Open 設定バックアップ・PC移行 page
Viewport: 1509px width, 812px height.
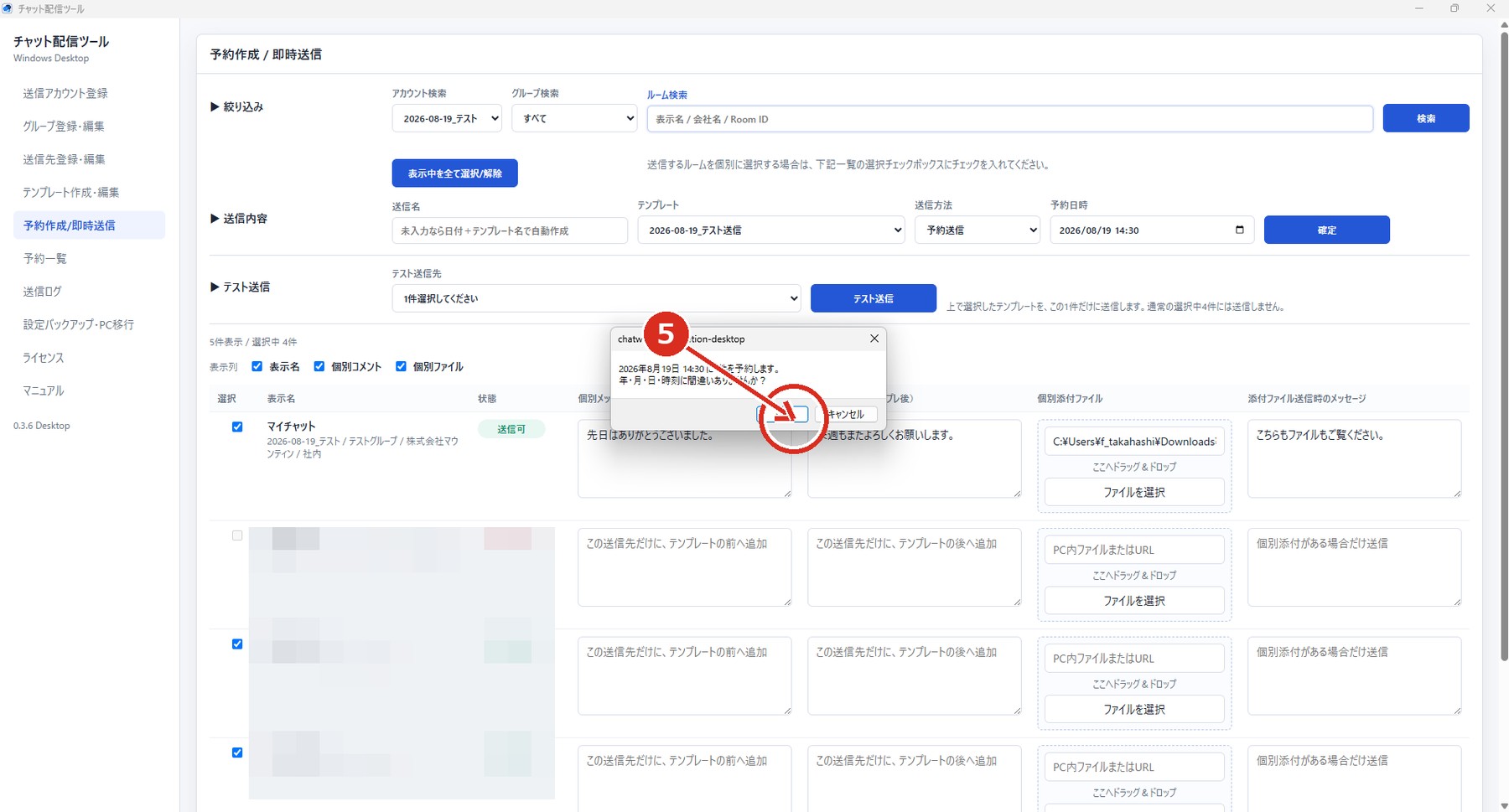[x=79, y=324]
